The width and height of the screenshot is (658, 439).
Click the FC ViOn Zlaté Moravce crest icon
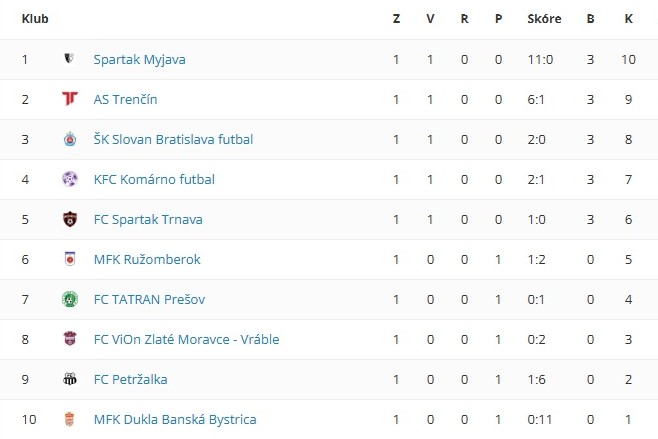[x=70, y=339]
